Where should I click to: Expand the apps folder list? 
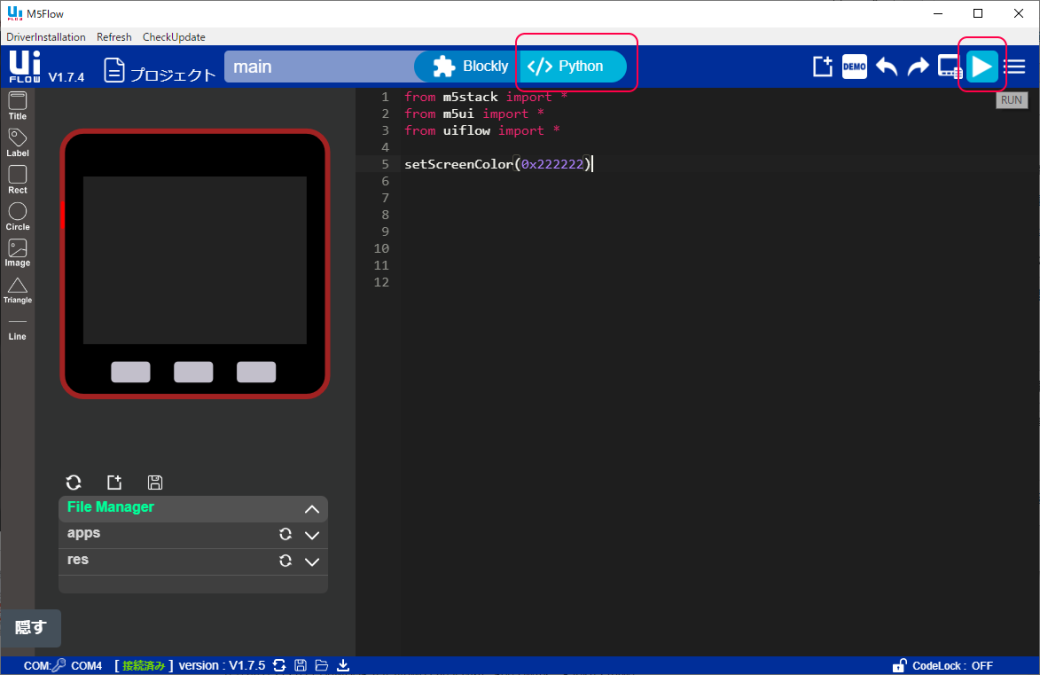pos(311,535)
